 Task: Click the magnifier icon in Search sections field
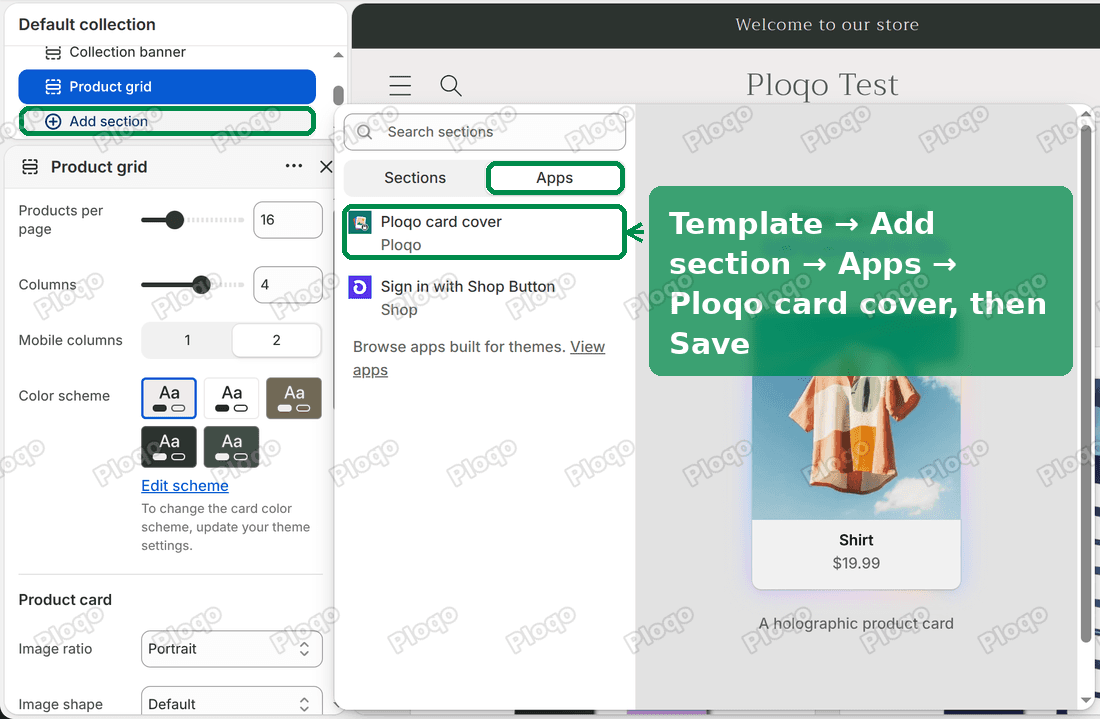(x=364, y=132)
